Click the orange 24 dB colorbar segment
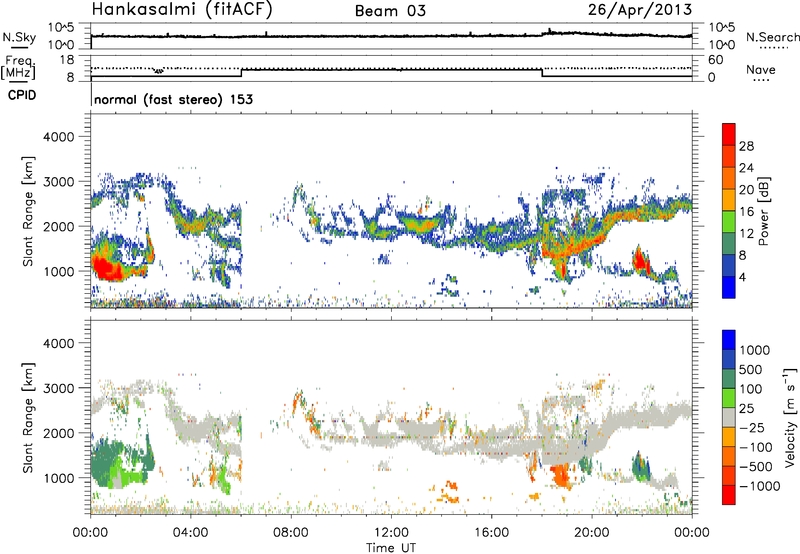 pos(729,178)
